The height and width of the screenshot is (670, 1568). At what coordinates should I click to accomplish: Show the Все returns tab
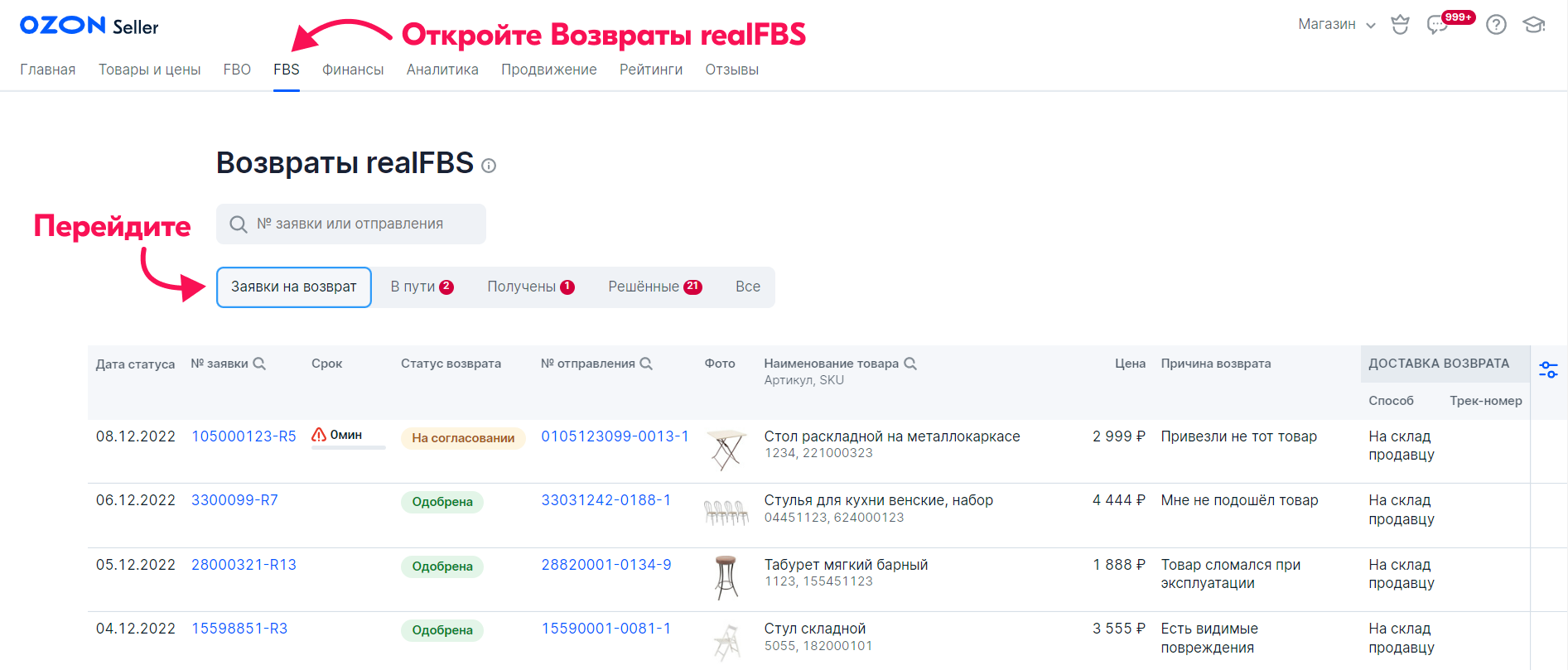coord(747,287)
